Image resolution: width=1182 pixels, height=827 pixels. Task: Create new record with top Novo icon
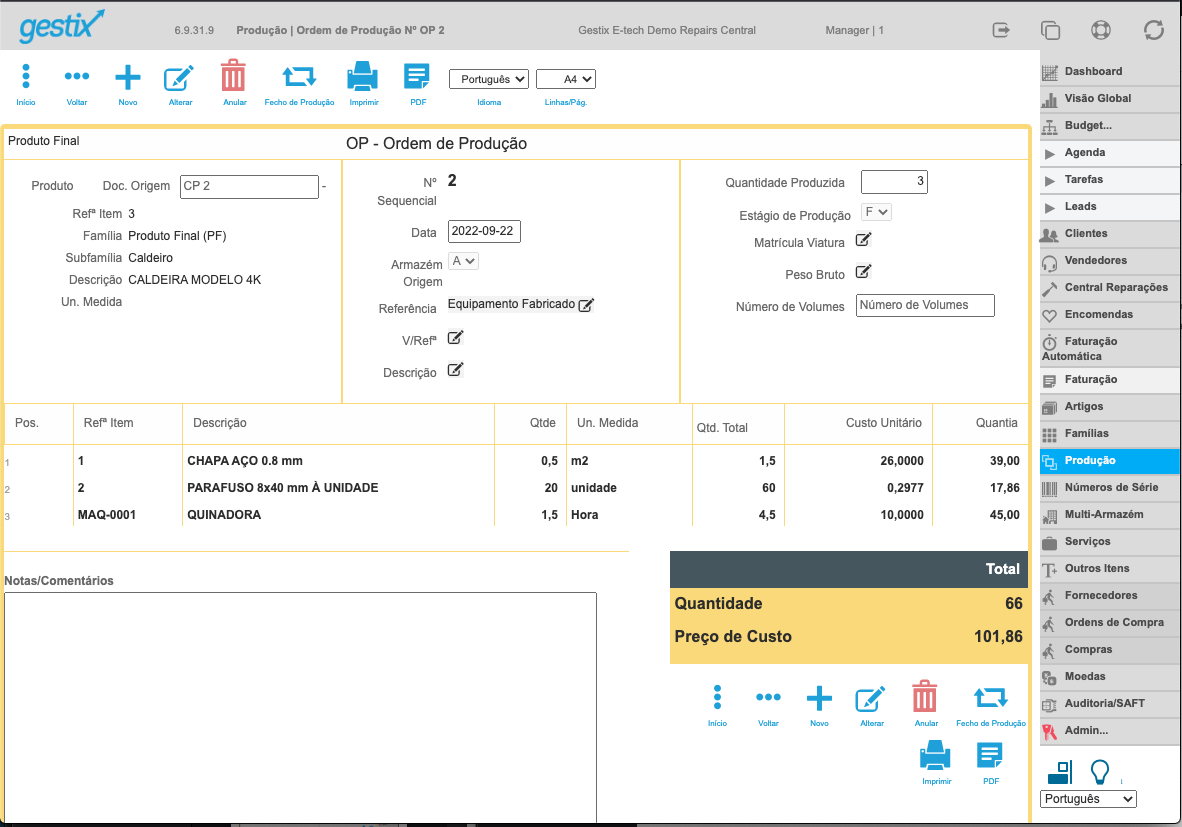coord(127,77)
